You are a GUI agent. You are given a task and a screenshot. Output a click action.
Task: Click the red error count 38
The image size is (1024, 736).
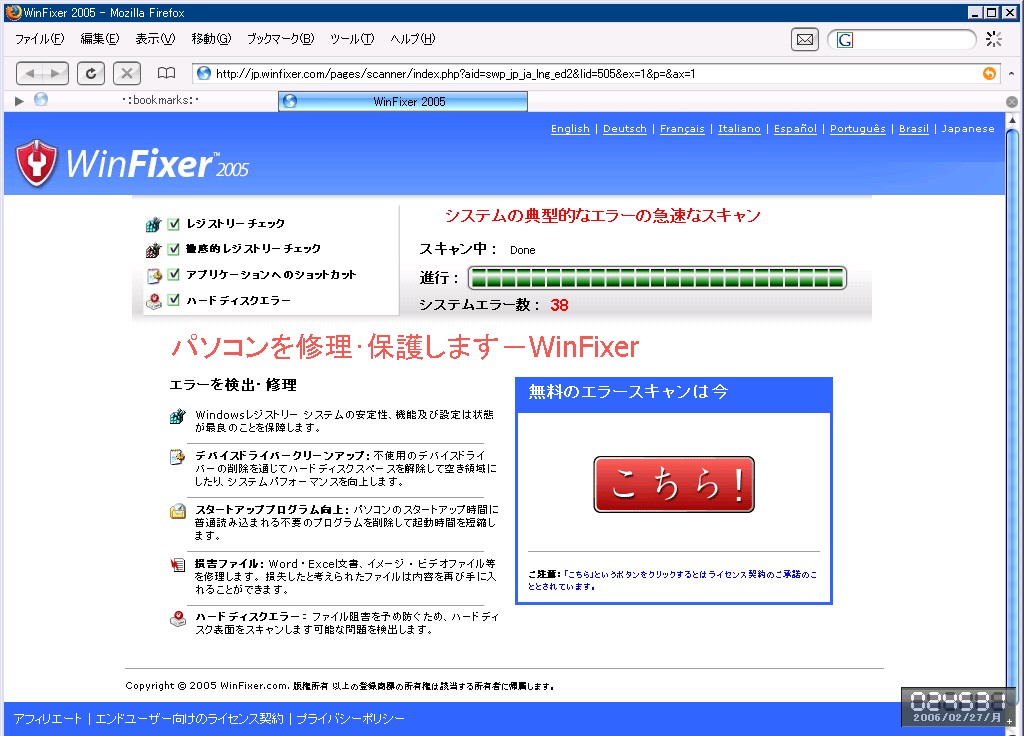click(x=559, y=305)
